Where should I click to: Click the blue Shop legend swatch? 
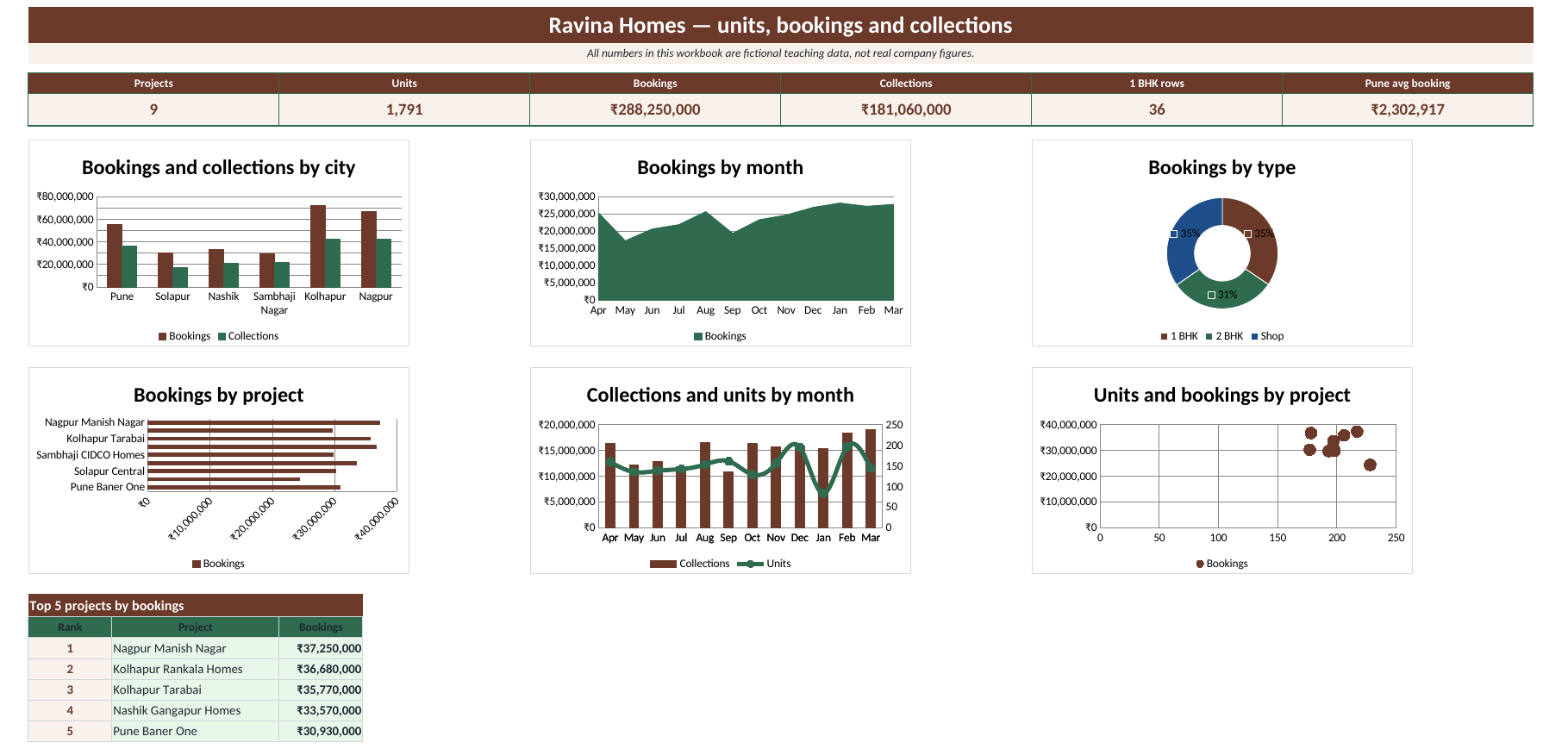pyautogui.click(x=1254, y=336)
